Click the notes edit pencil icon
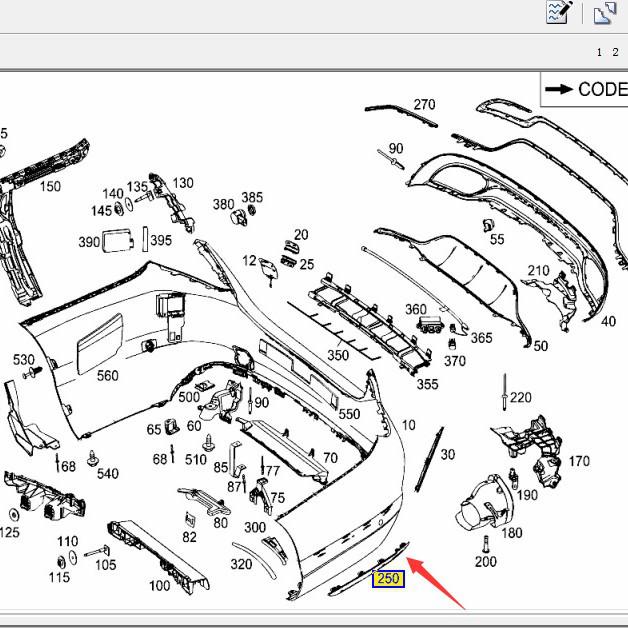The height and width of the screenshot is (628, 628). [558, 12]
